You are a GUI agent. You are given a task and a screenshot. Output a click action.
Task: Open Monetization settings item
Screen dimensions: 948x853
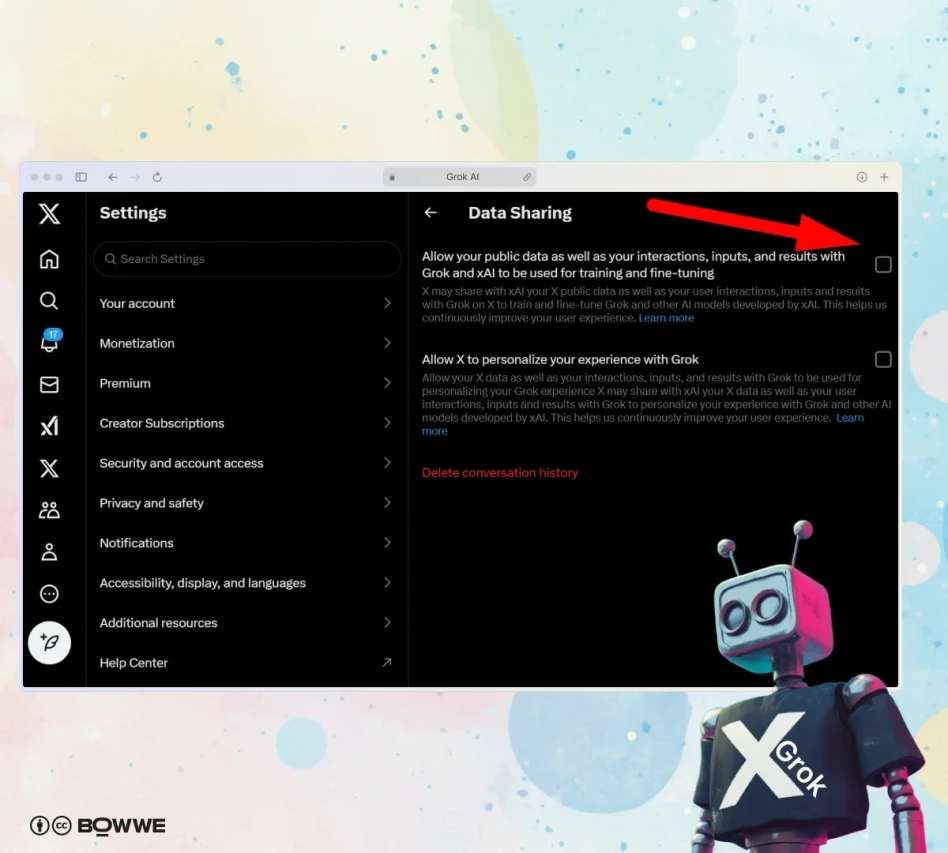(247, 343)
